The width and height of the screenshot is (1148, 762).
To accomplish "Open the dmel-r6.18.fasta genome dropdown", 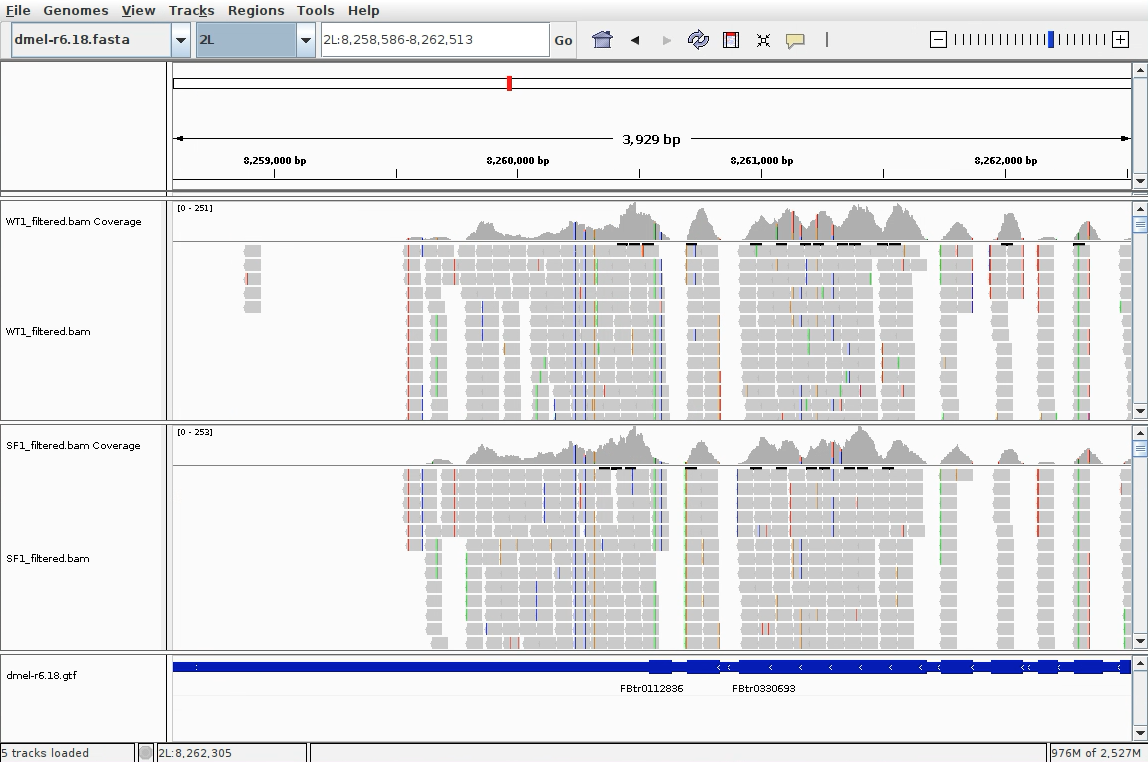I will (181, 40).
